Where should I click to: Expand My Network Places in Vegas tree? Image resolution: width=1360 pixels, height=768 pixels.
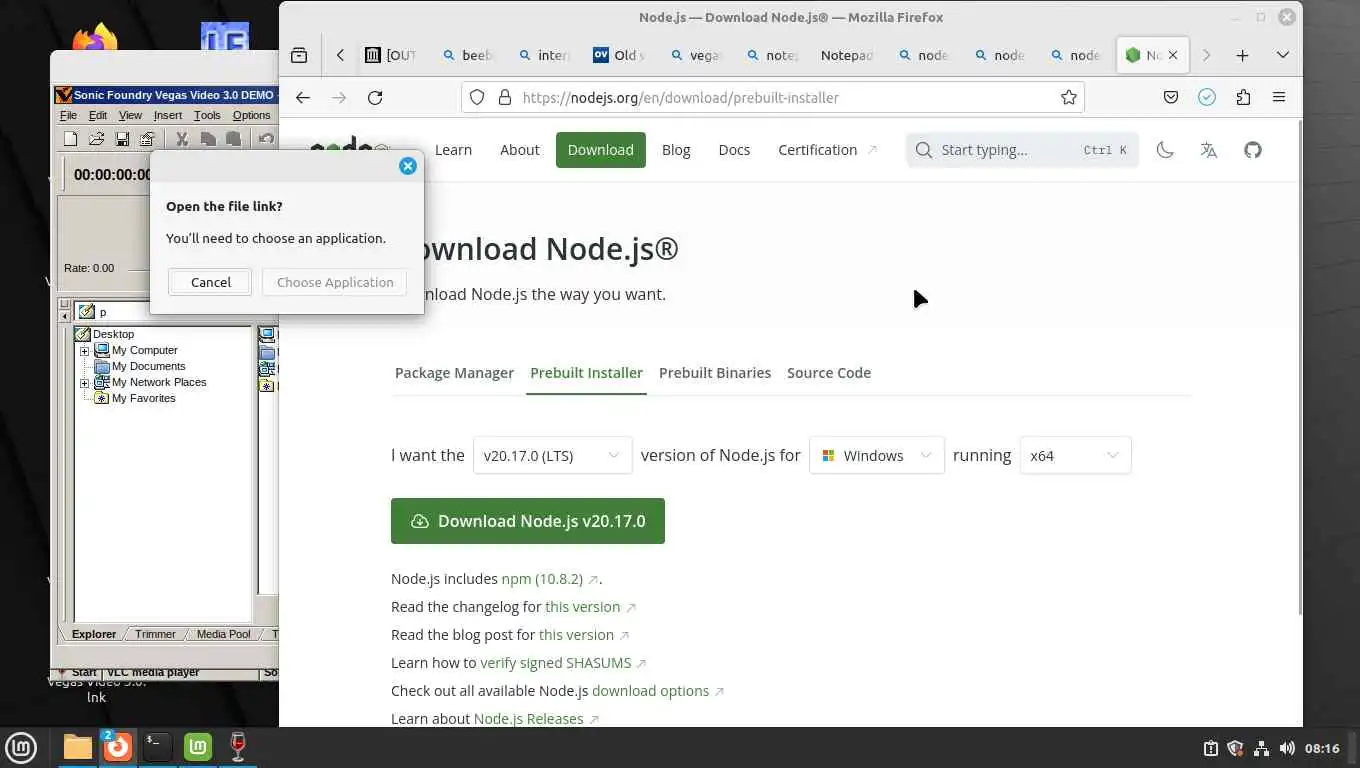(85, 383)
